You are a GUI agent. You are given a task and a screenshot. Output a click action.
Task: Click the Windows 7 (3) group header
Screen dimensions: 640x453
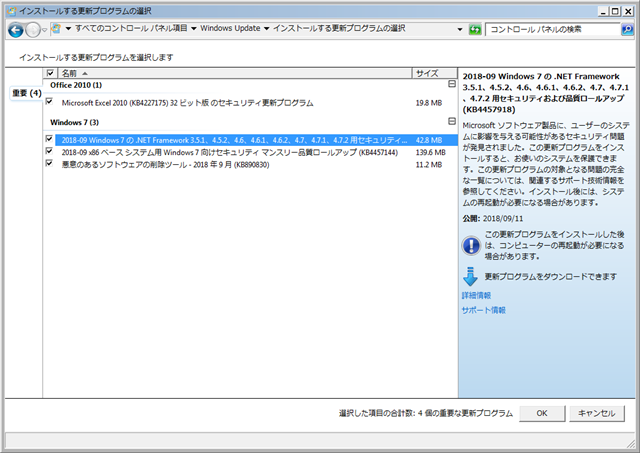[74, 122]
